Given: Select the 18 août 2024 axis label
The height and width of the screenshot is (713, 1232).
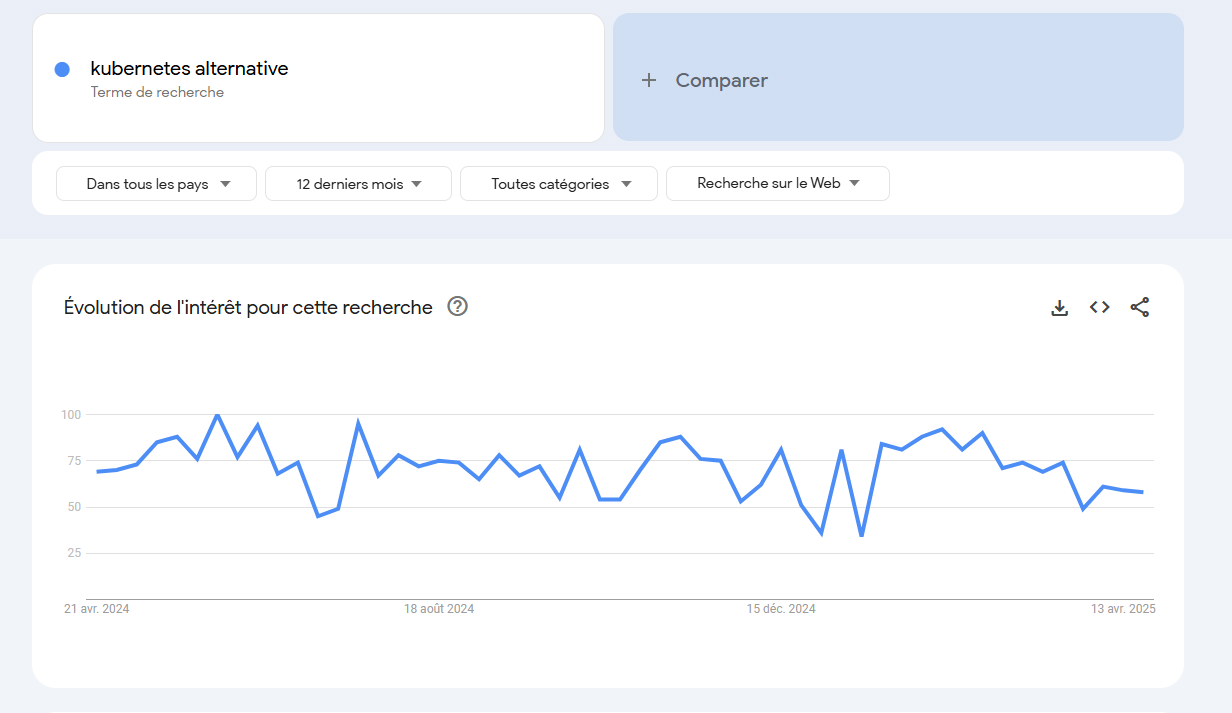Looking at the screenshot, I should (x=439, y=609).
